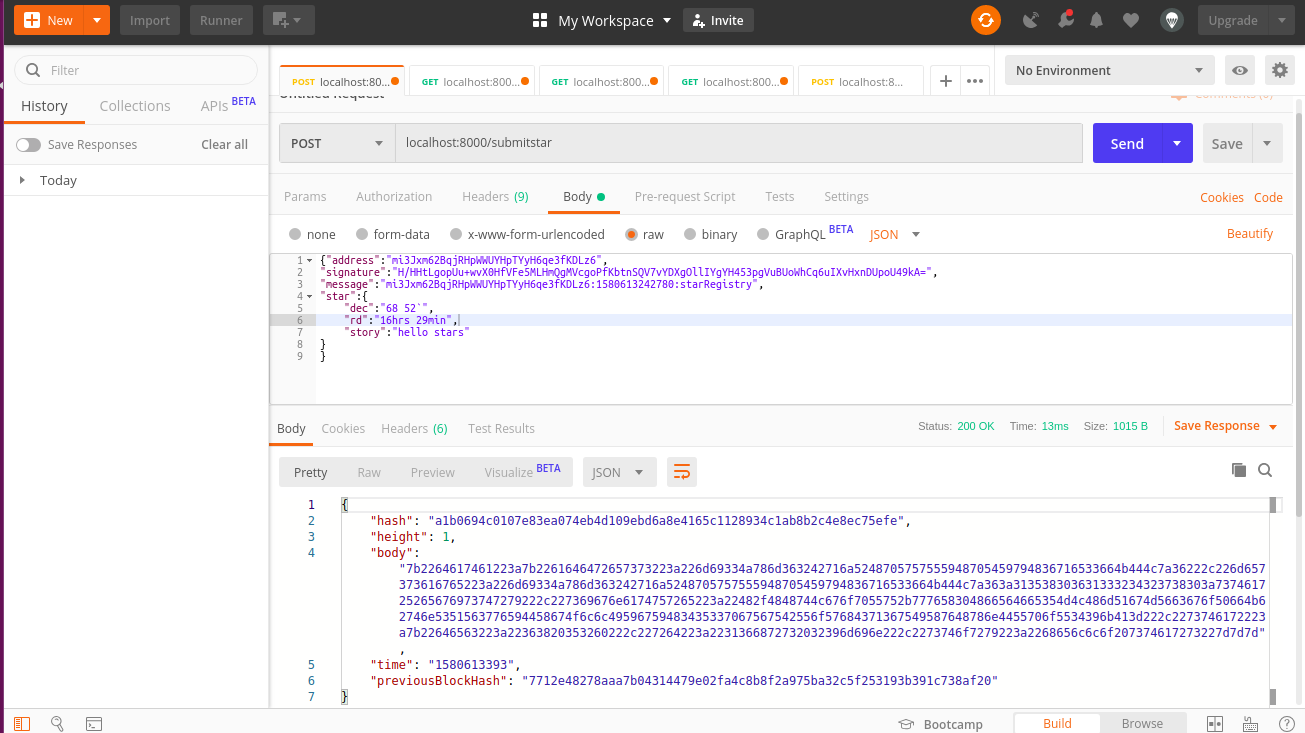Click the orange sync status icon

(x=985, y=20)
